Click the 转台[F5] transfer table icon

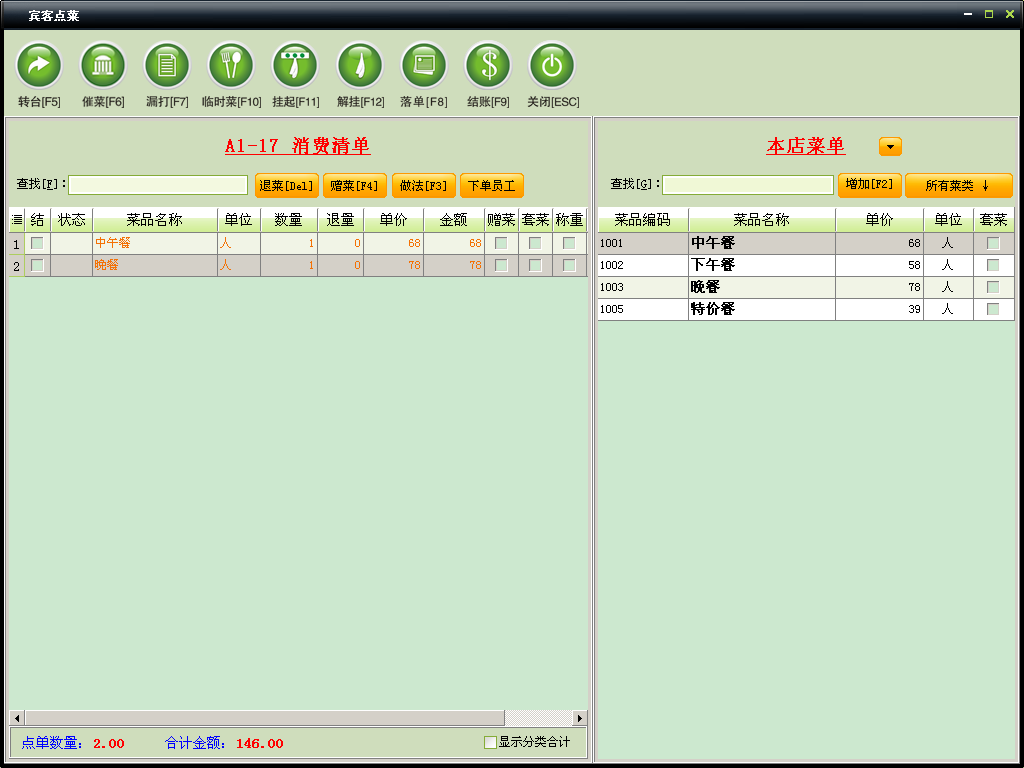[x=39, y=65]
